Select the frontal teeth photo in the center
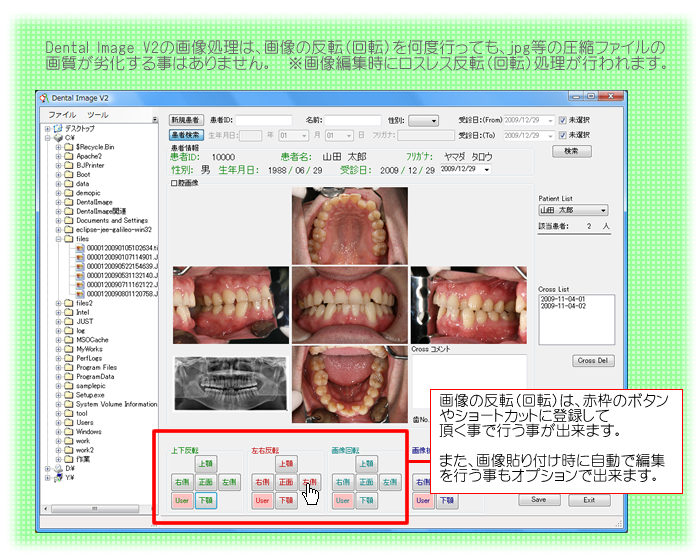Screen dimensions: 700x555 pyautogui.click(x=350, y=305)
